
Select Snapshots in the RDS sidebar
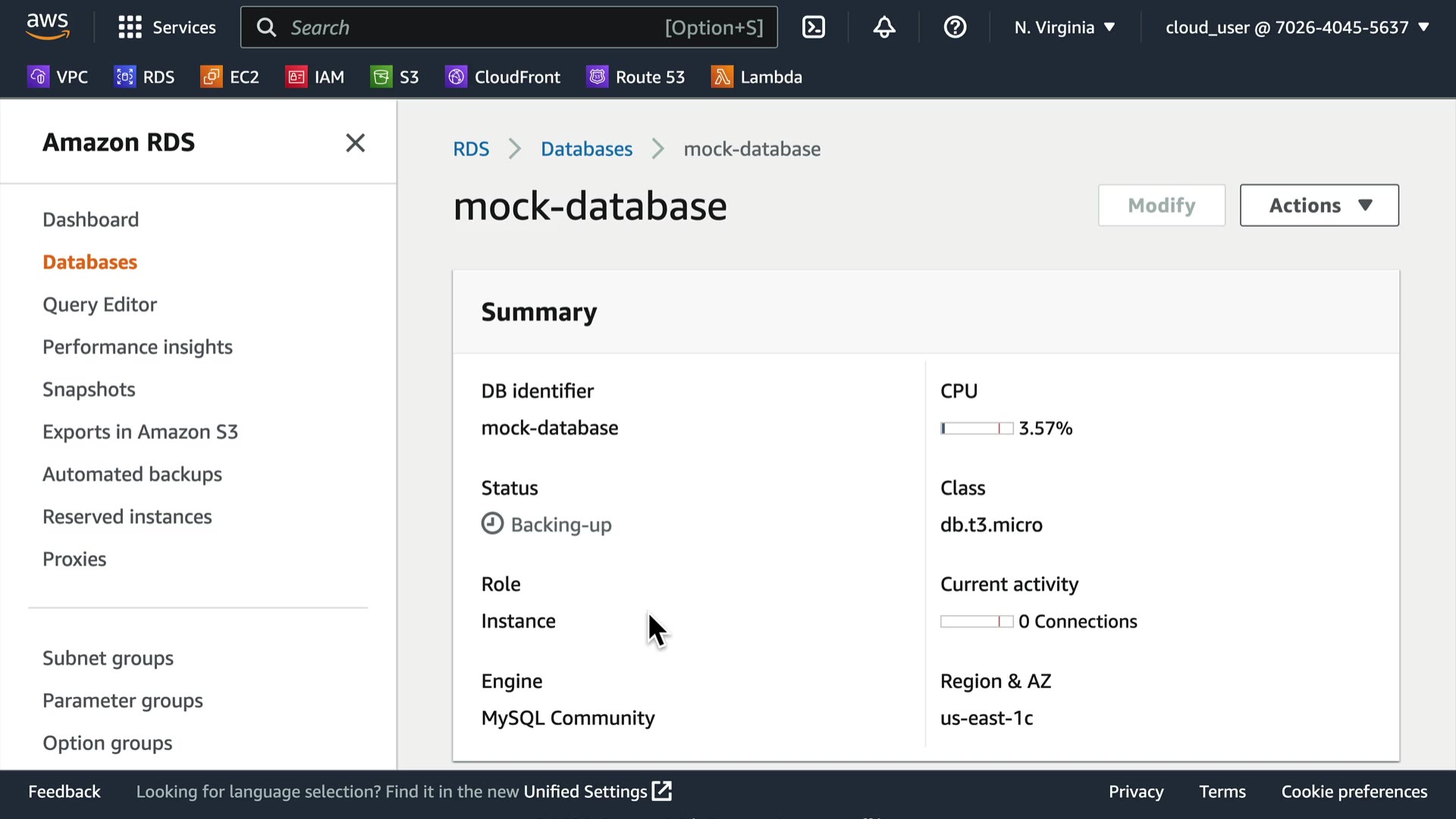[x=89, y=389]
